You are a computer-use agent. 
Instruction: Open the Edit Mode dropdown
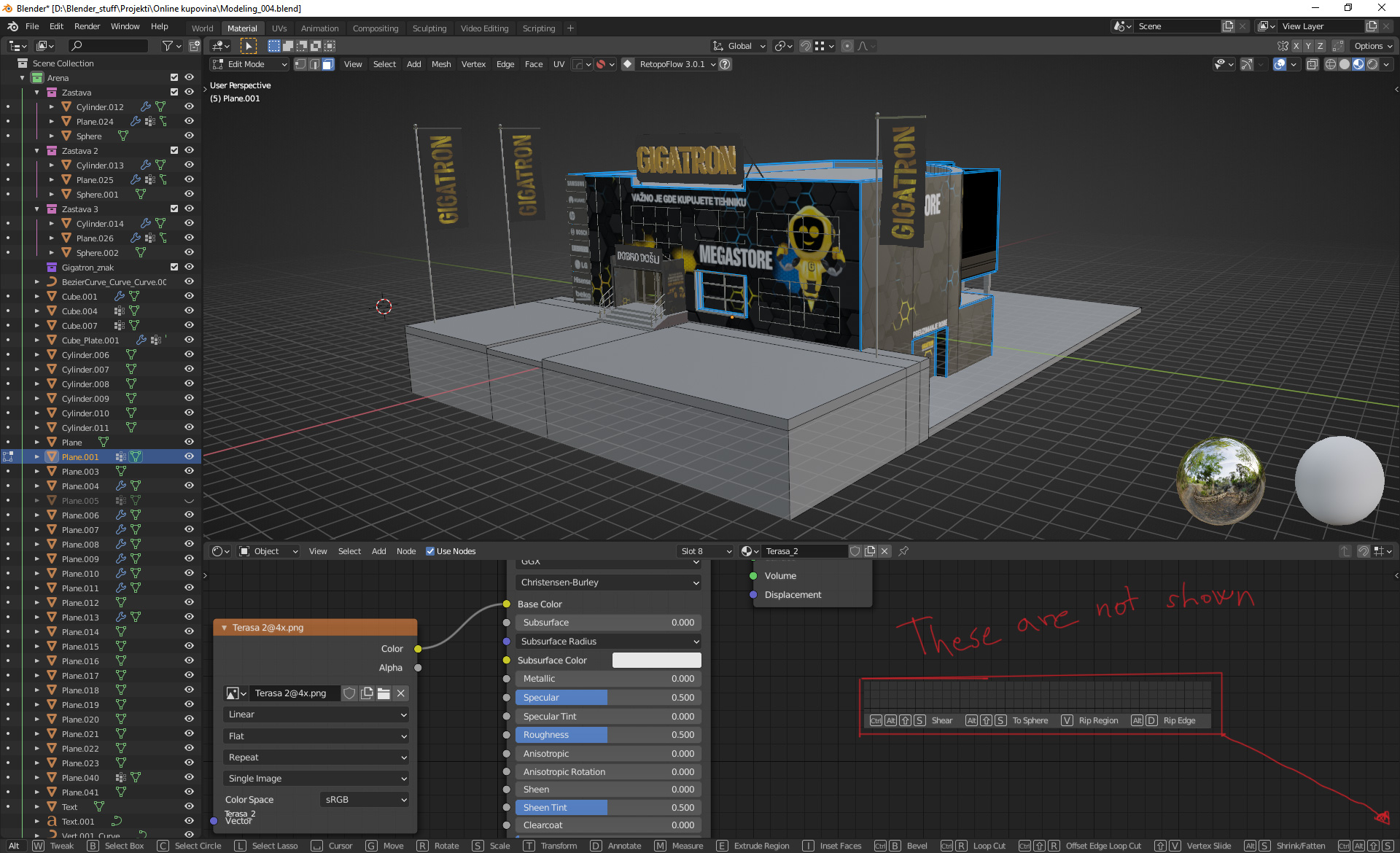coord(250,64)
